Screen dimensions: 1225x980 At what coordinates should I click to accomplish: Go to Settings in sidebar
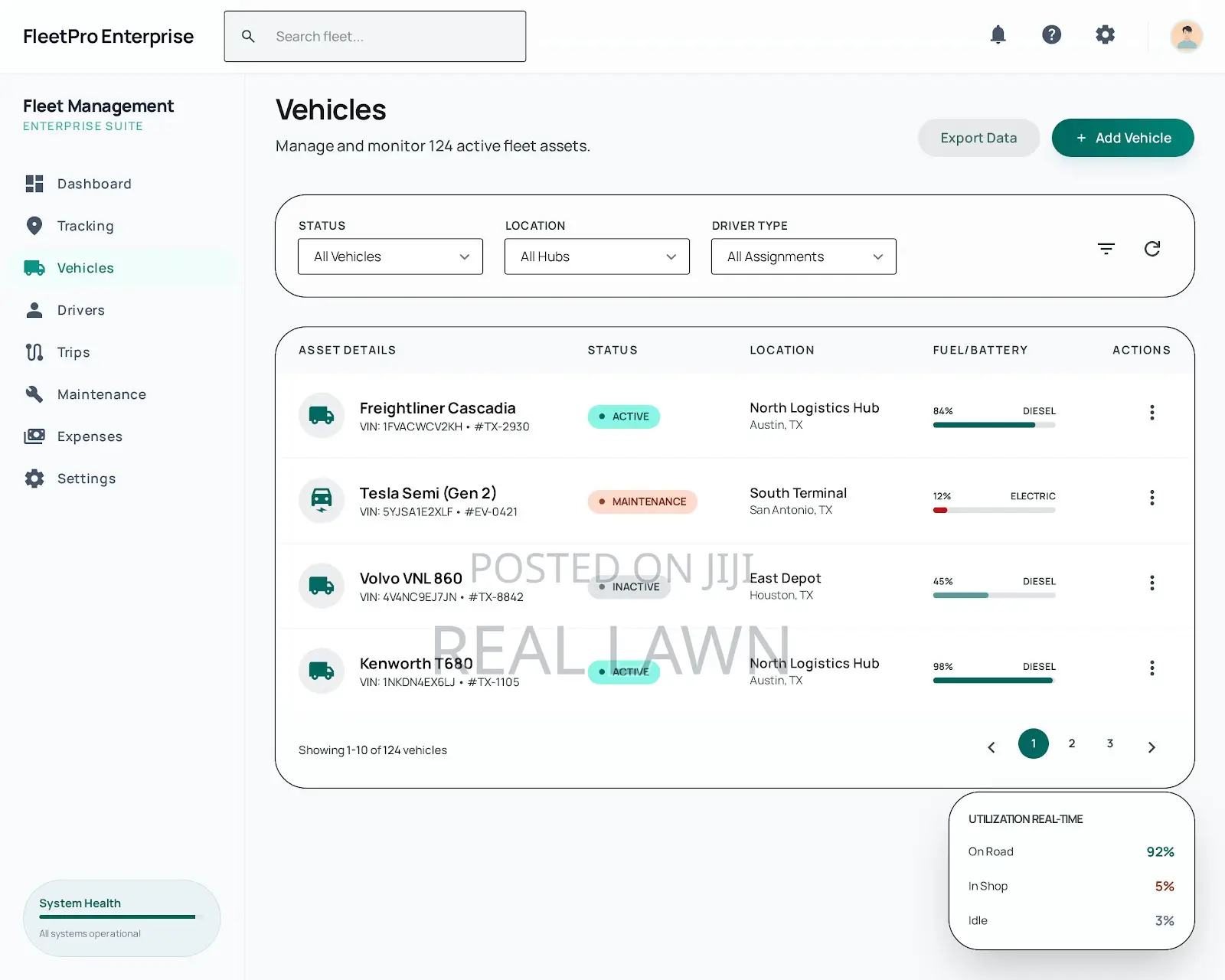click(x=122, y=479)
